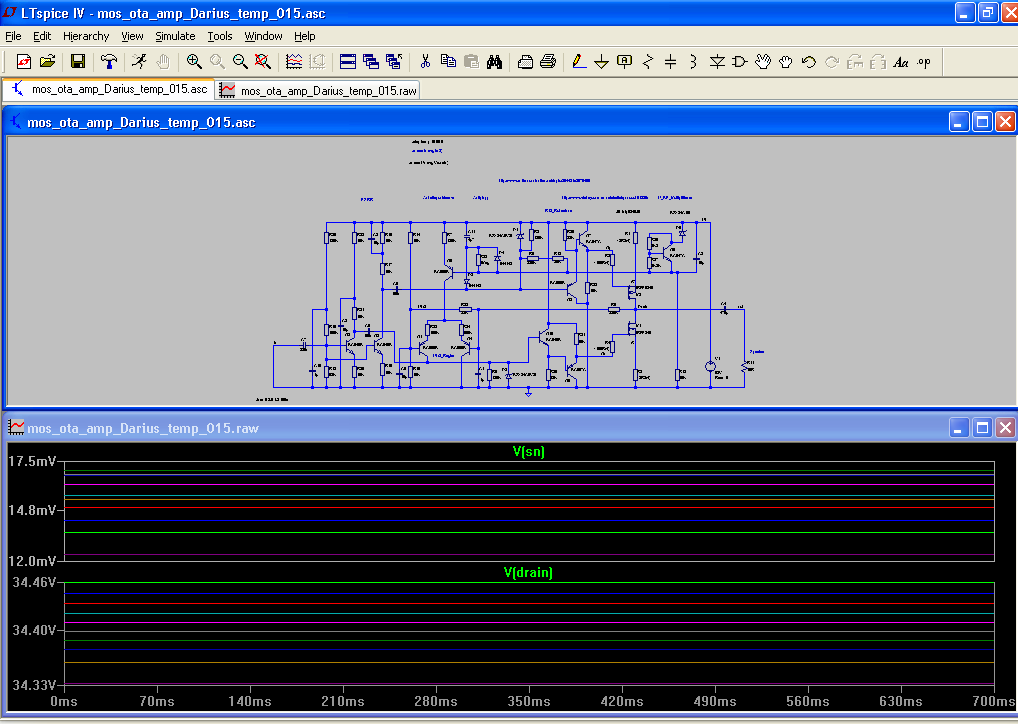This screenshot has width=1018, height=724.
Task: Open Find with the binoculars icon
Action: click(495, 62)
